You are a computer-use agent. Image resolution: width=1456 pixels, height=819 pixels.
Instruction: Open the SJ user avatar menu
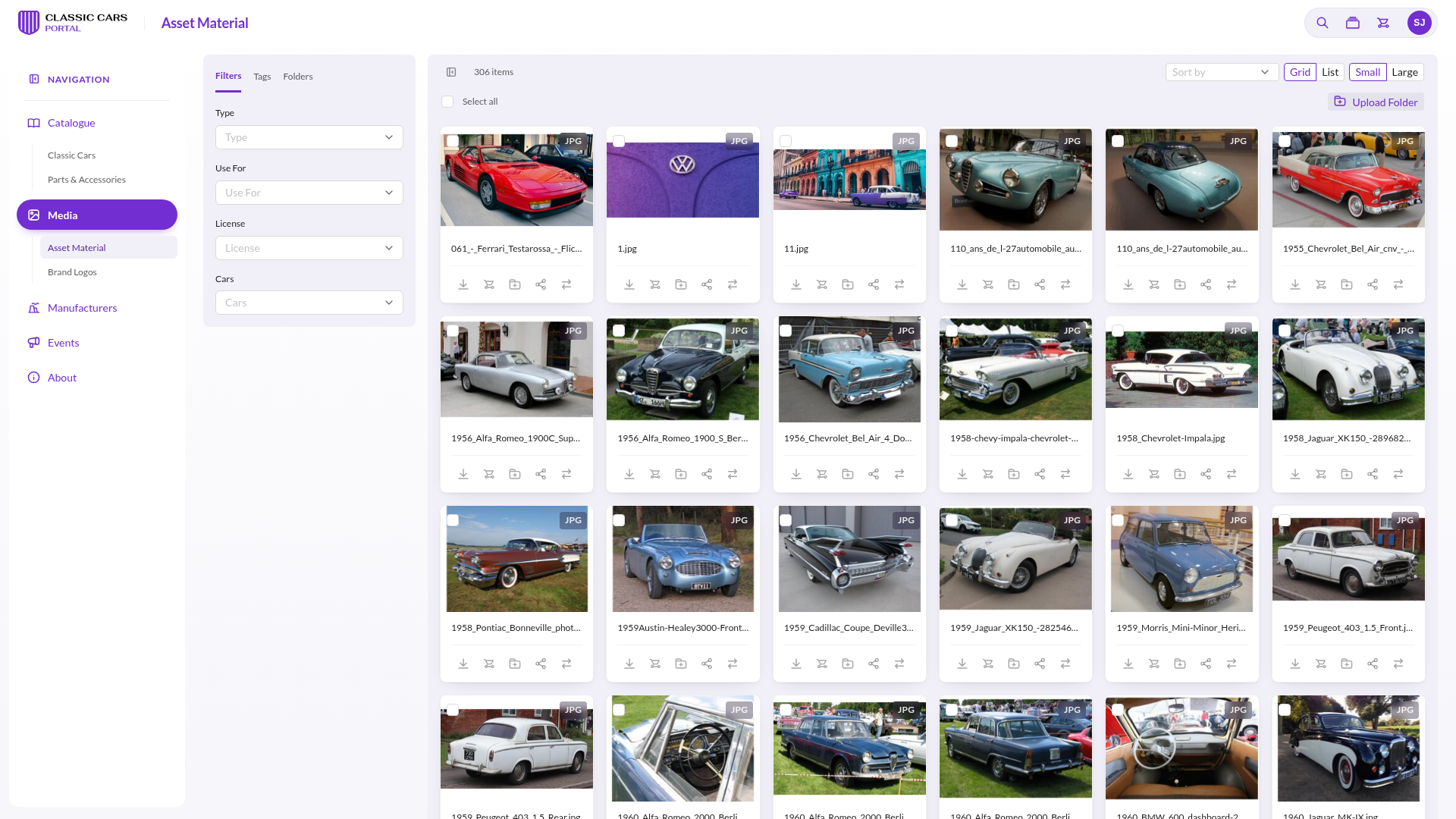1419,23
